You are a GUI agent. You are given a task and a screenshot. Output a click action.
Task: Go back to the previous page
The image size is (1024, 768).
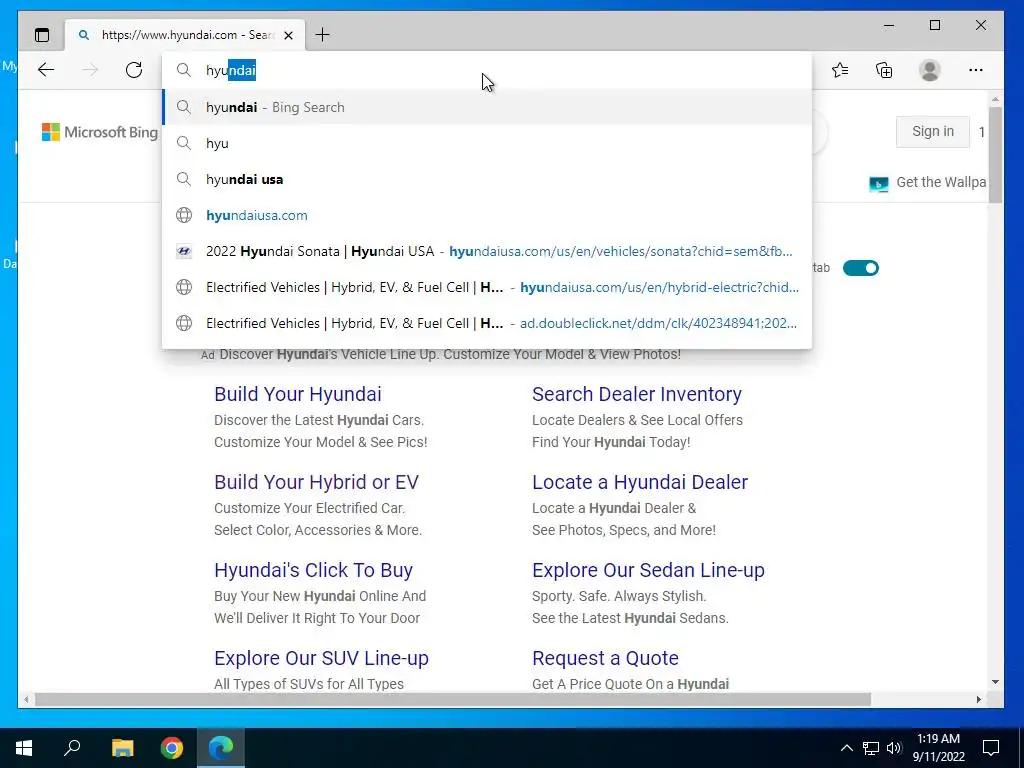[x=46, y=70]
